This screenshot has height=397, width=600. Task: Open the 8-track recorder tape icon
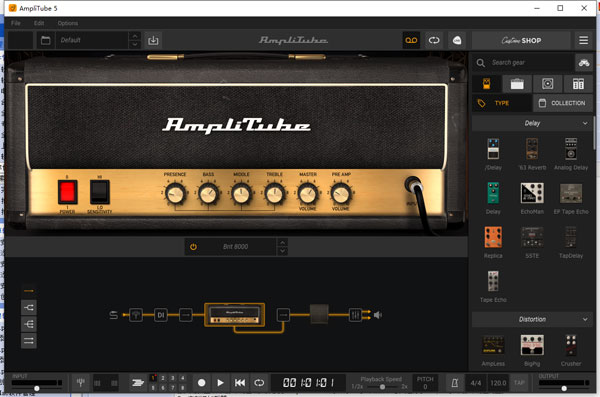coord(411,40)
